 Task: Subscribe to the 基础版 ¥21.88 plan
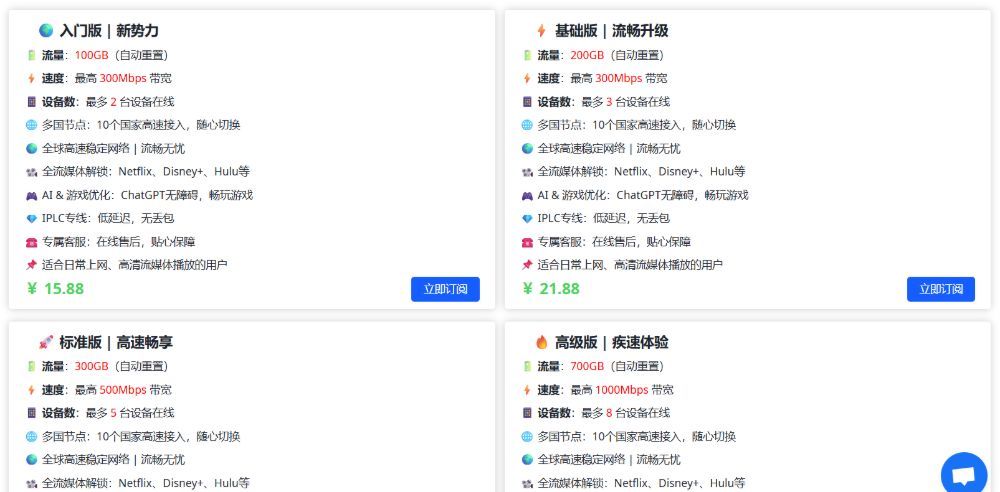(x=941, y=289)
